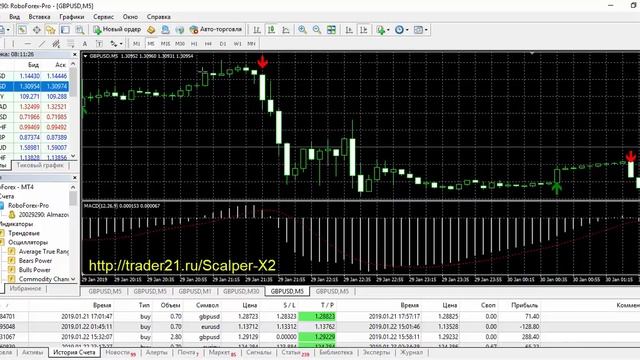Open the GBPUSD,M30 chart tab
The height and width of the screenshot is (360, 640).
pyautogui.click(x=241, y=291)
